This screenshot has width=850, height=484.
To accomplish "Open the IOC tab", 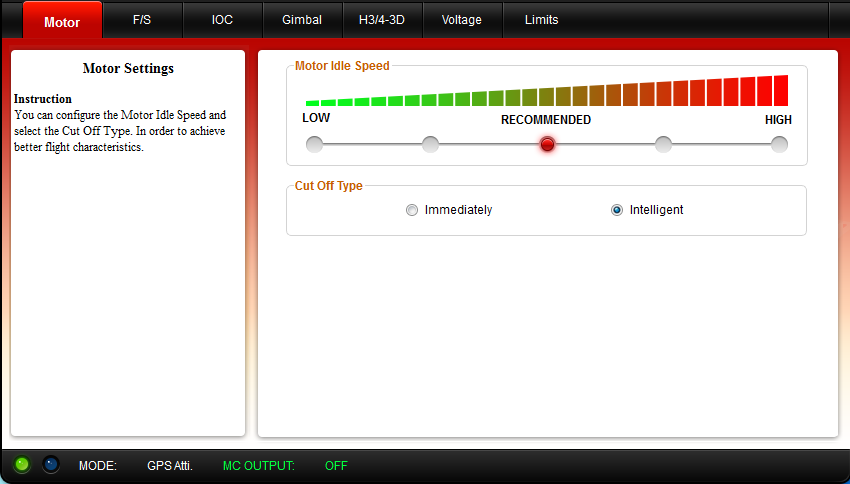I will (x=222, y=20).
